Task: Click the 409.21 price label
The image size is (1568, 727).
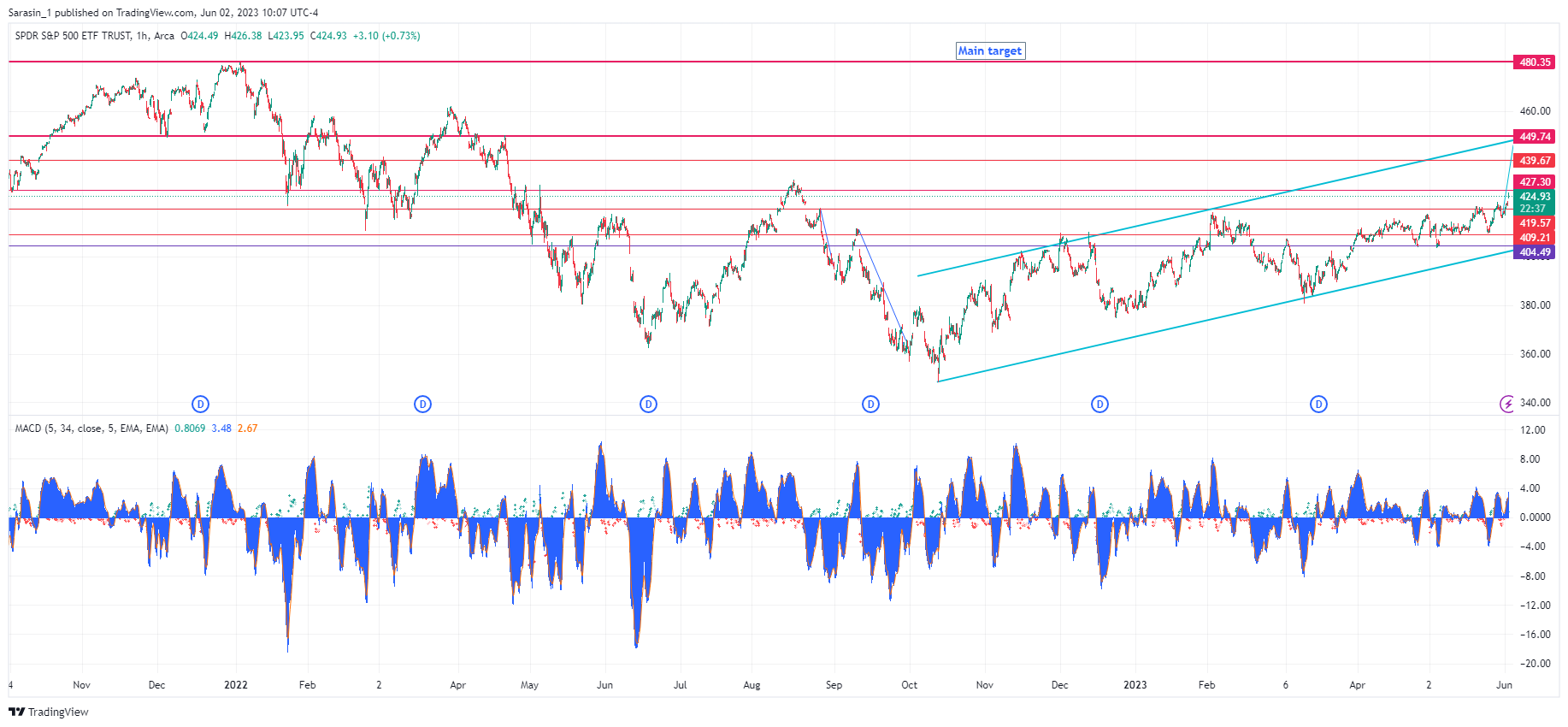Action: point(1535,238)
